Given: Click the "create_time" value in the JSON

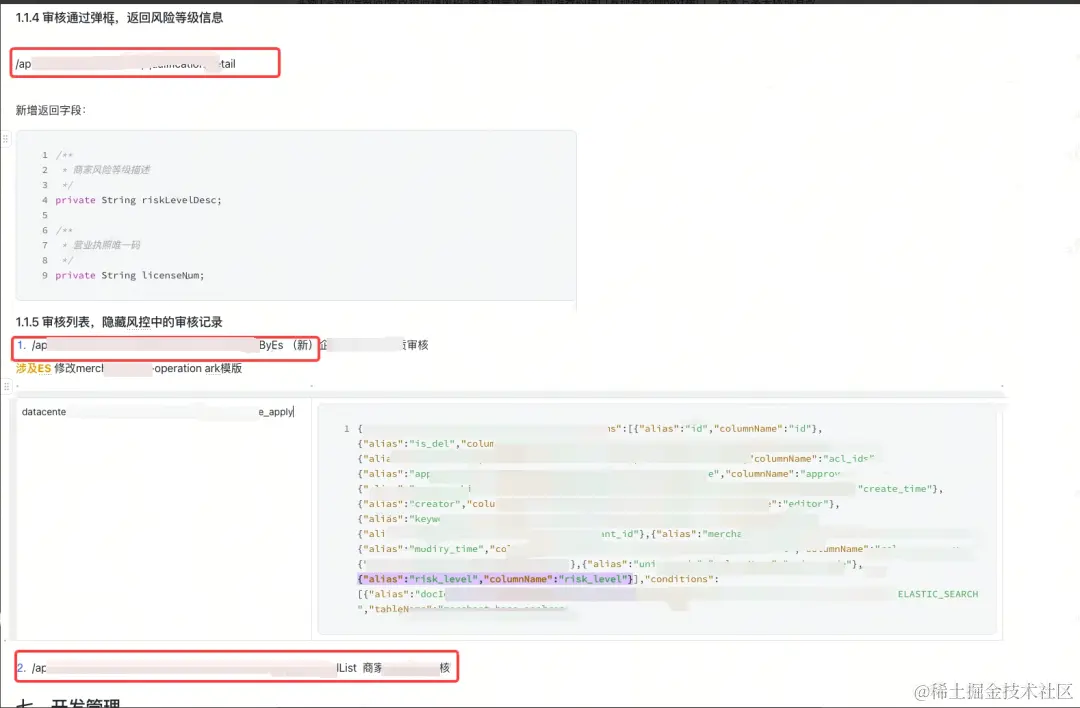Looking at the screenshot, I should (x=897, y=489).
